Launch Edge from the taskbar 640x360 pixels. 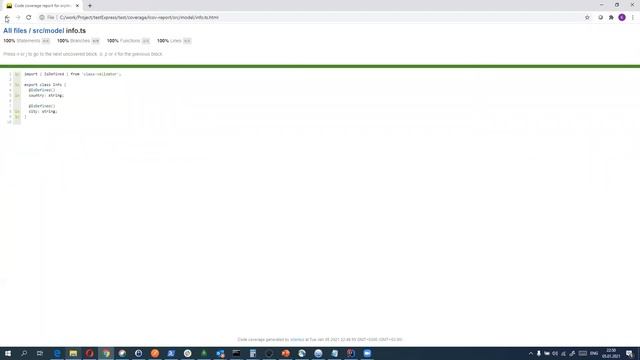tap(57, 353)
